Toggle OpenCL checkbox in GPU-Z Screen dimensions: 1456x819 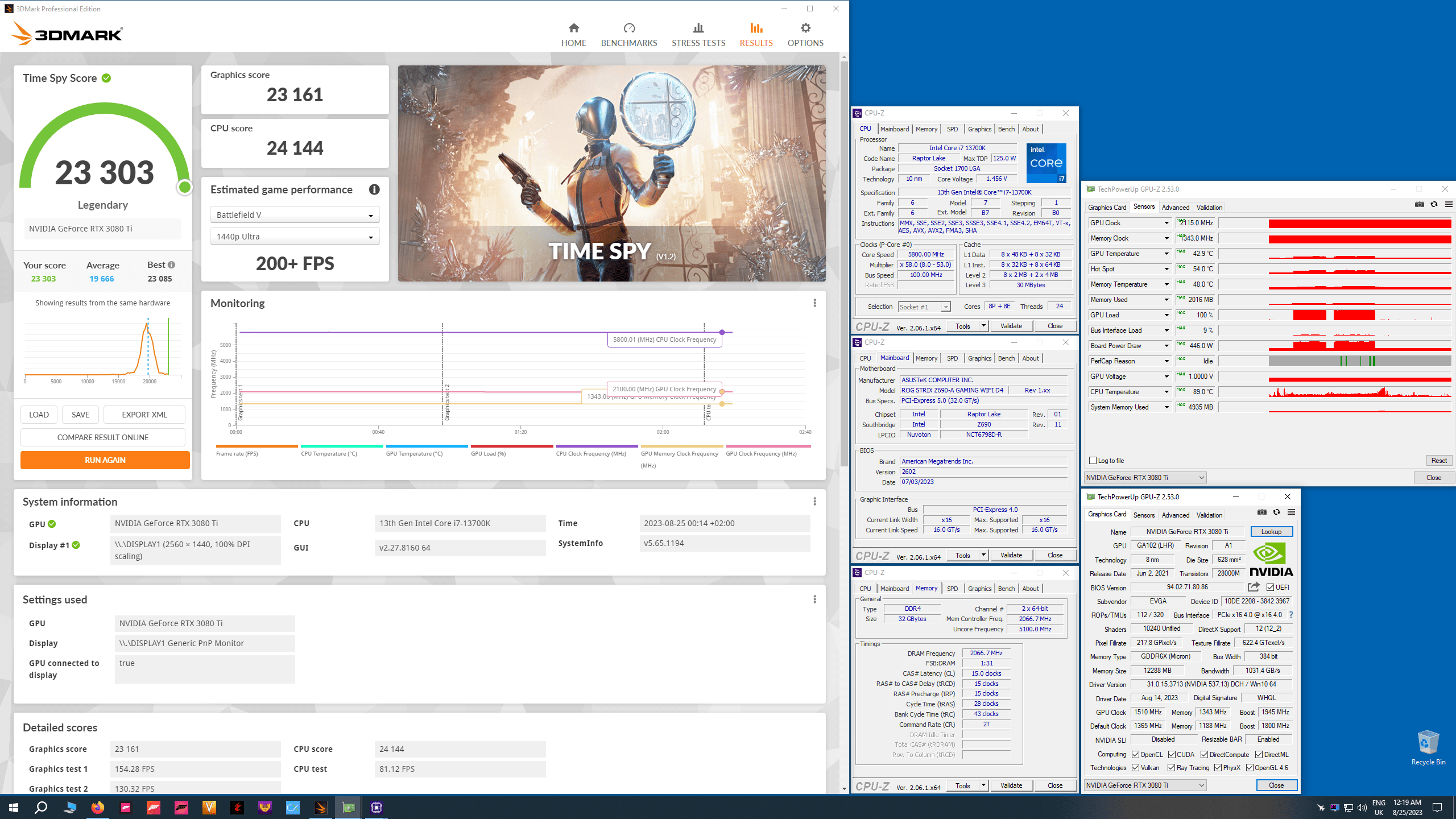click(x=1135, y=755)
